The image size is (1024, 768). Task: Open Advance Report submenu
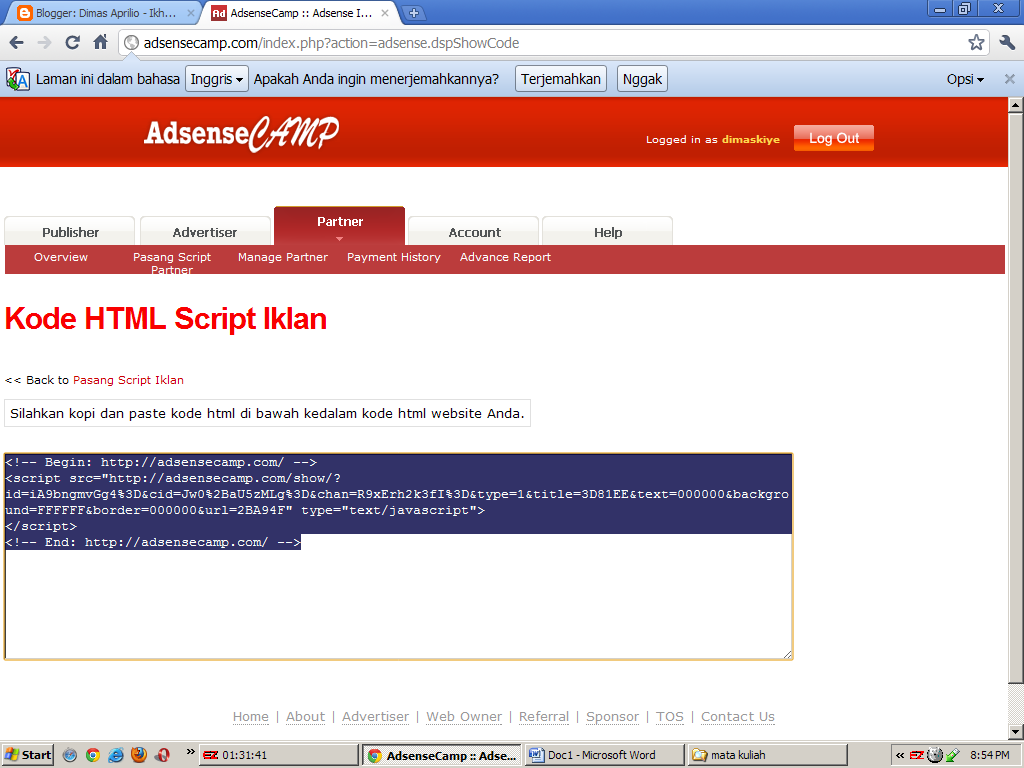pyautogui.click(x=505, y=257)
